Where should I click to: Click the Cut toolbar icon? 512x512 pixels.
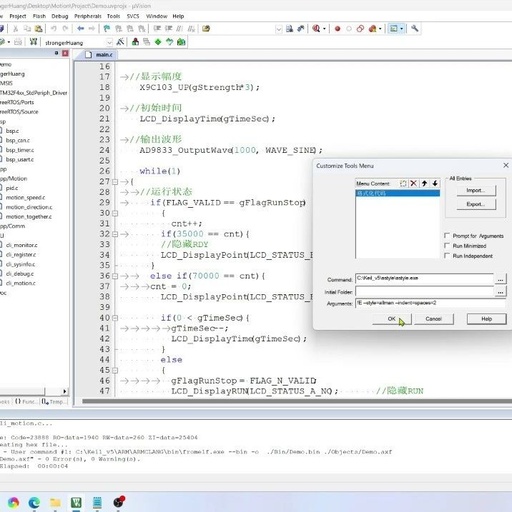15,29
